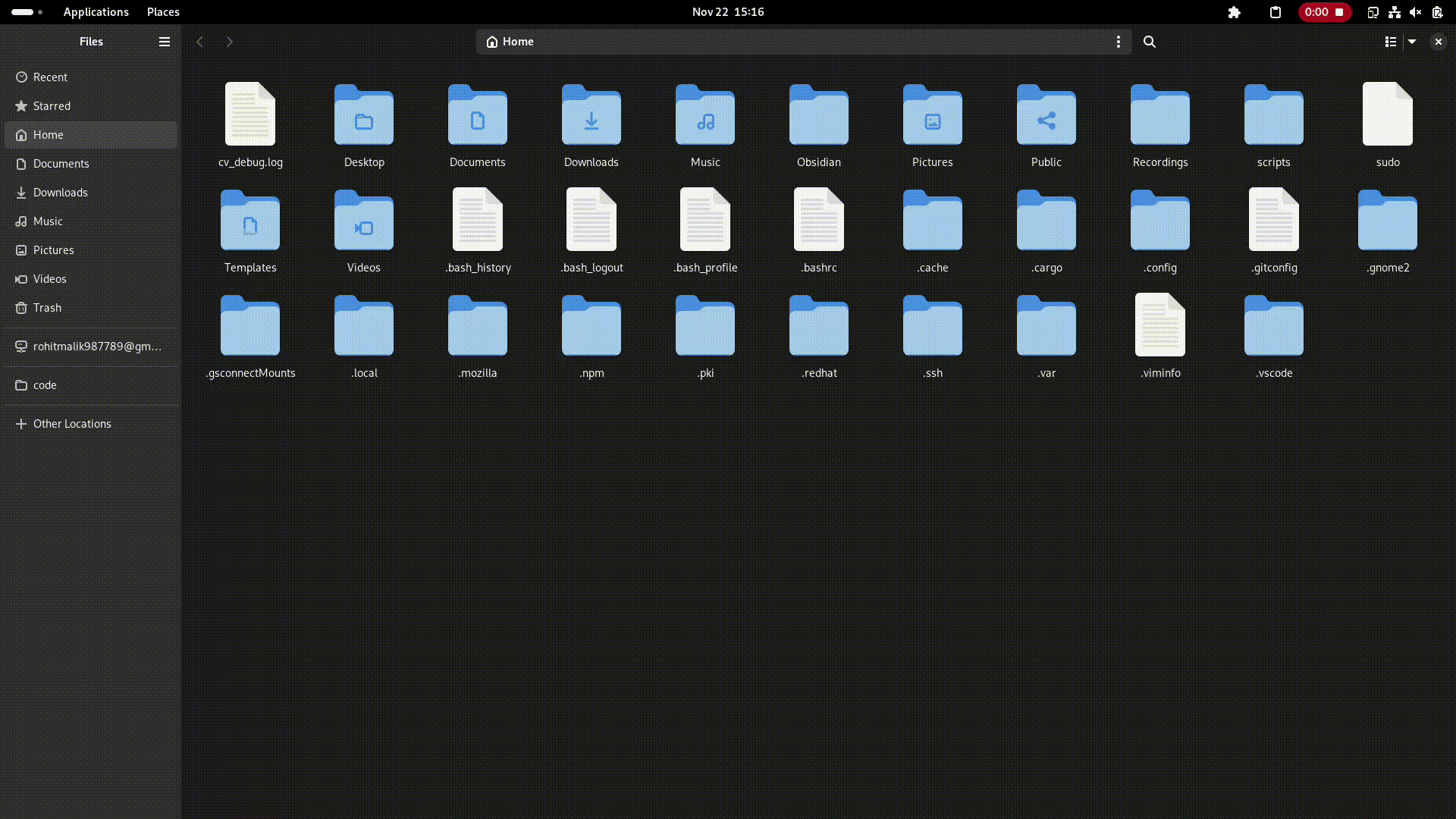Select the .gitconfig file
The height and width of the screenshot is (819, 1456).
[x=1273, y=231]
